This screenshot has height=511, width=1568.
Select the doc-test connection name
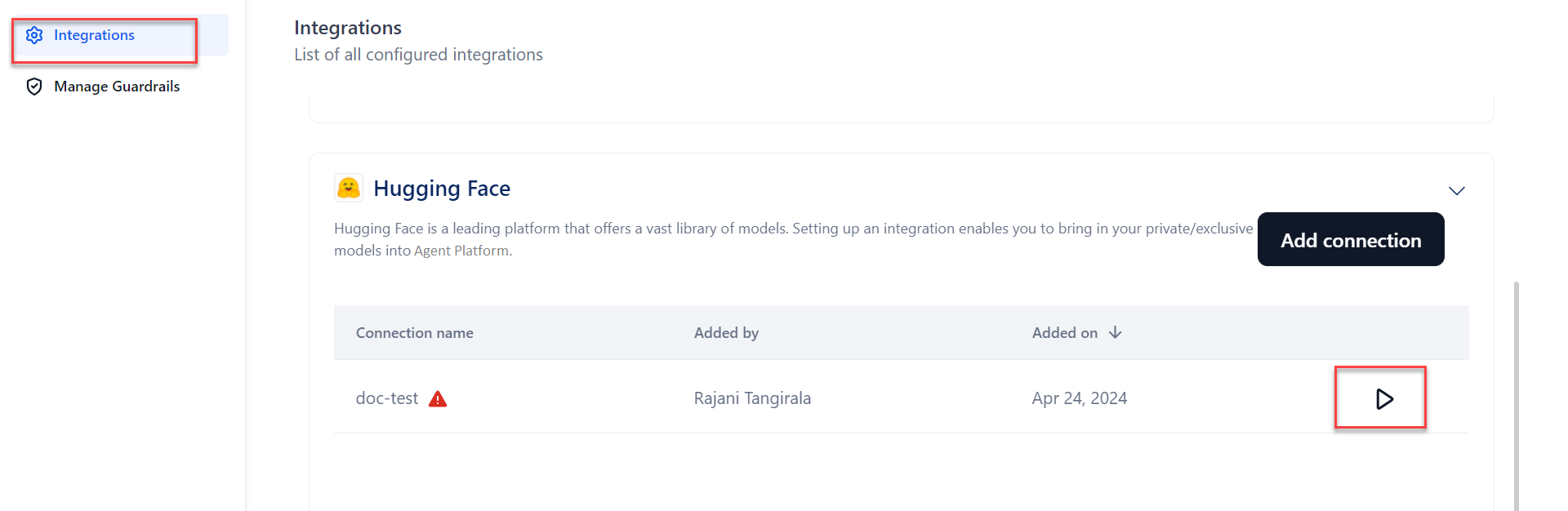coord(387,398)
